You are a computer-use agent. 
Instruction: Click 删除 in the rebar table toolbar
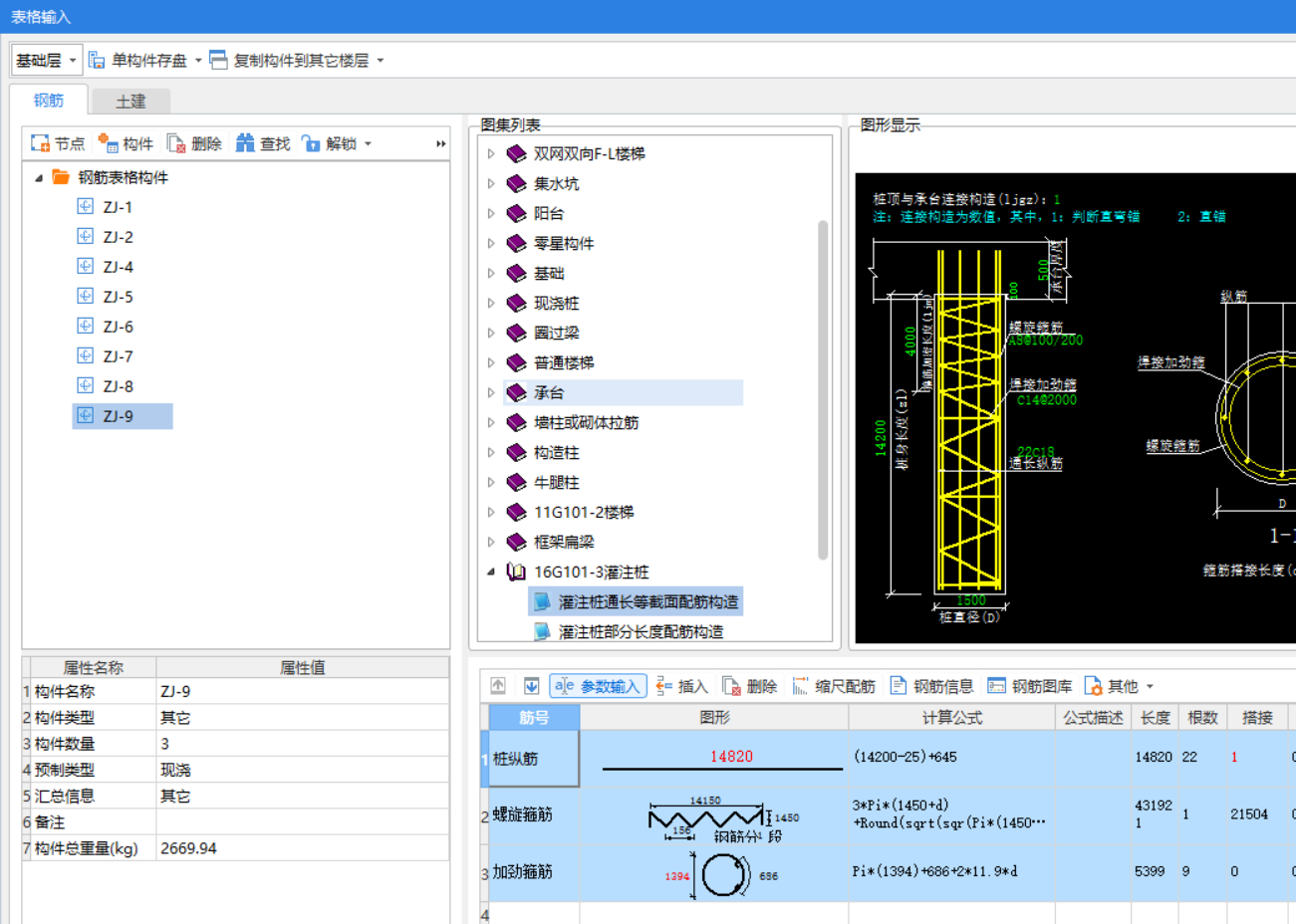[750, 686]
